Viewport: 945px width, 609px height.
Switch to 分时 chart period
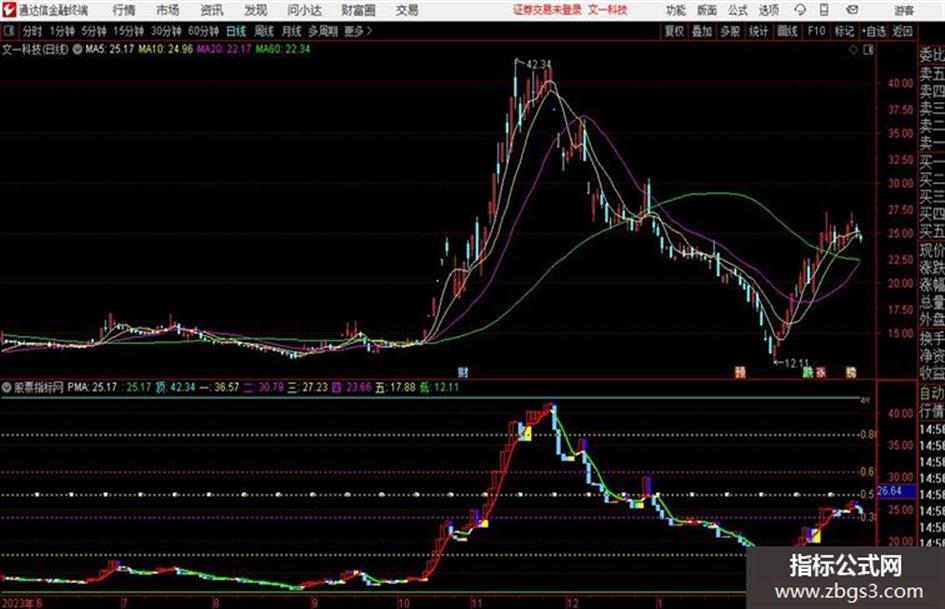click(33, 31)
